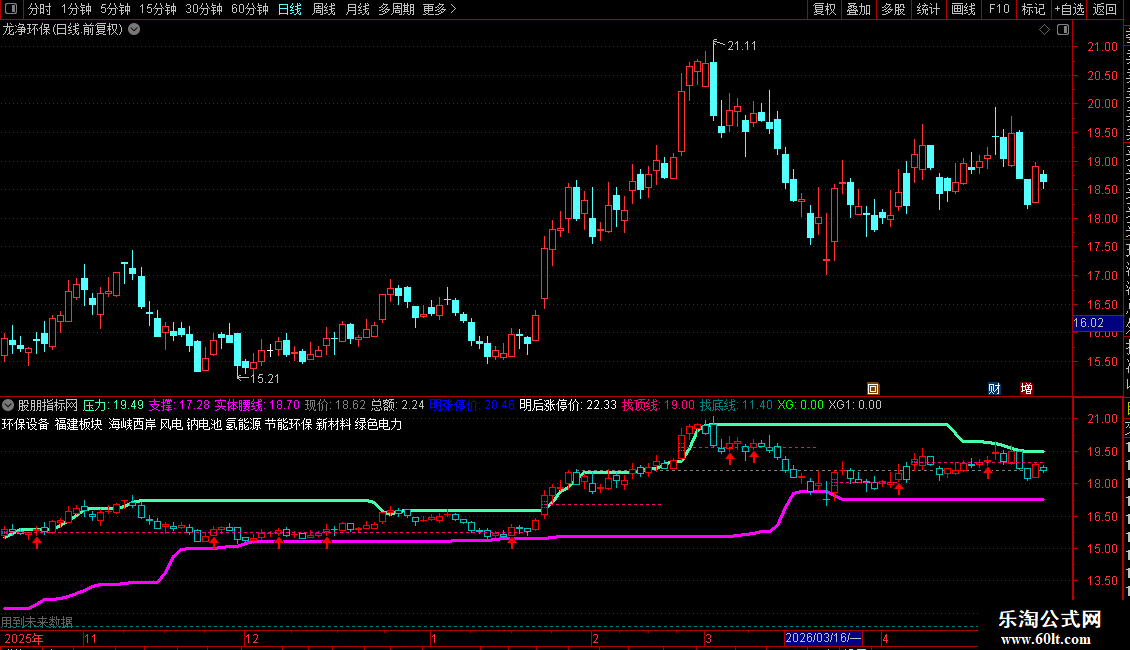Toggle the right-side panel icon beside the diamond
The height and width of the screenshot is (650, 1130).
(x=1063, y=30)
